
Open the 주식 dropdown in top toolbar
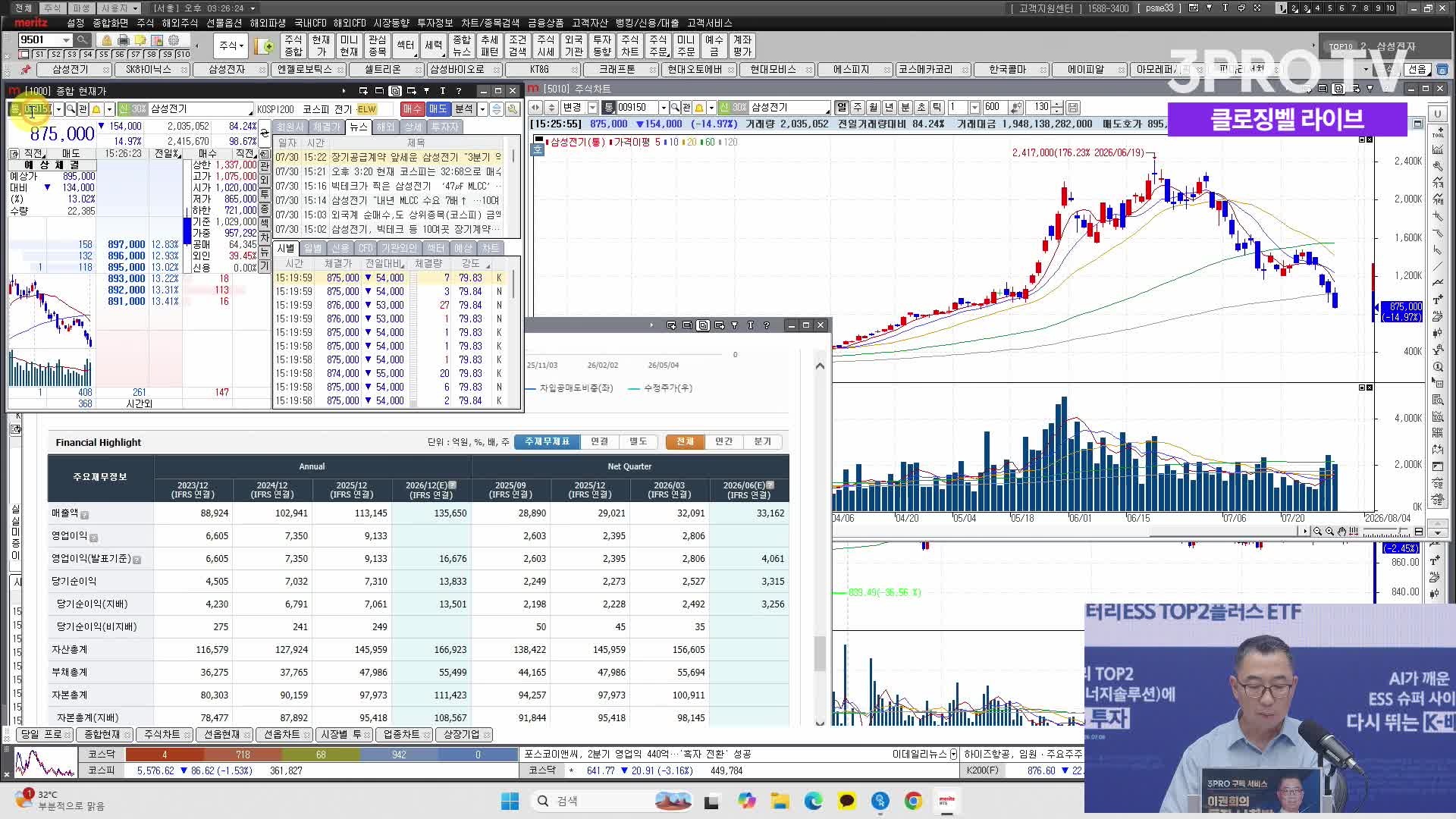coord(231,45)
